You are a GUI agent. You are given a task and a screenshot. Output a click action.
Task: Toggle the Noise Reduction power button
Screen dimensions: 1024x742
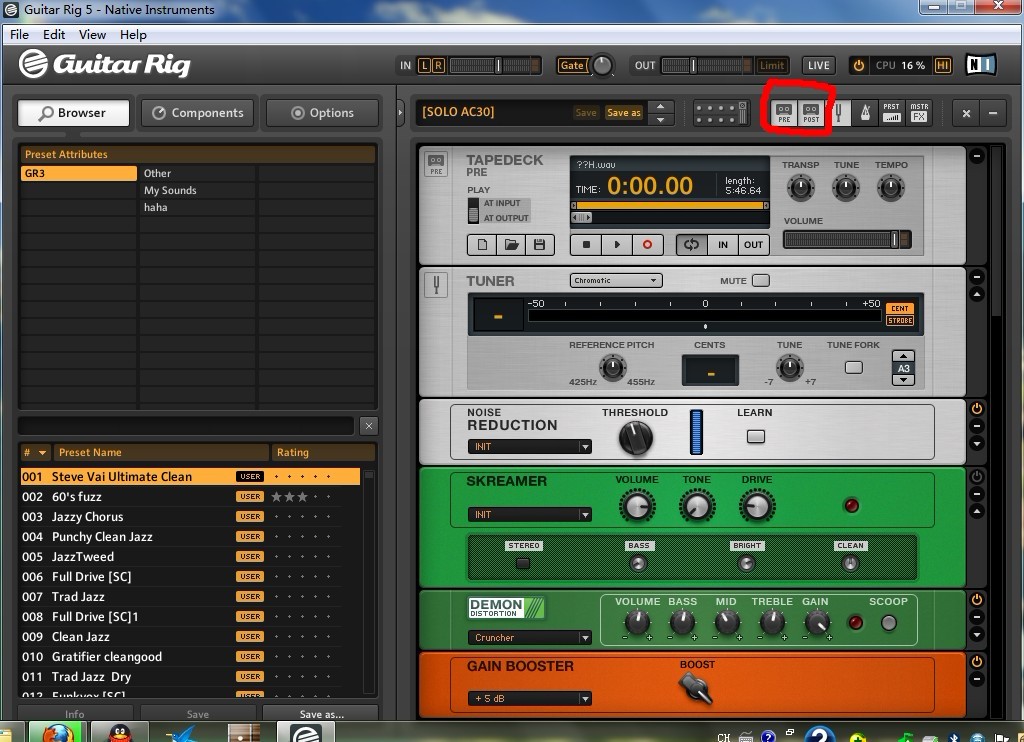(x=977, y=409)
